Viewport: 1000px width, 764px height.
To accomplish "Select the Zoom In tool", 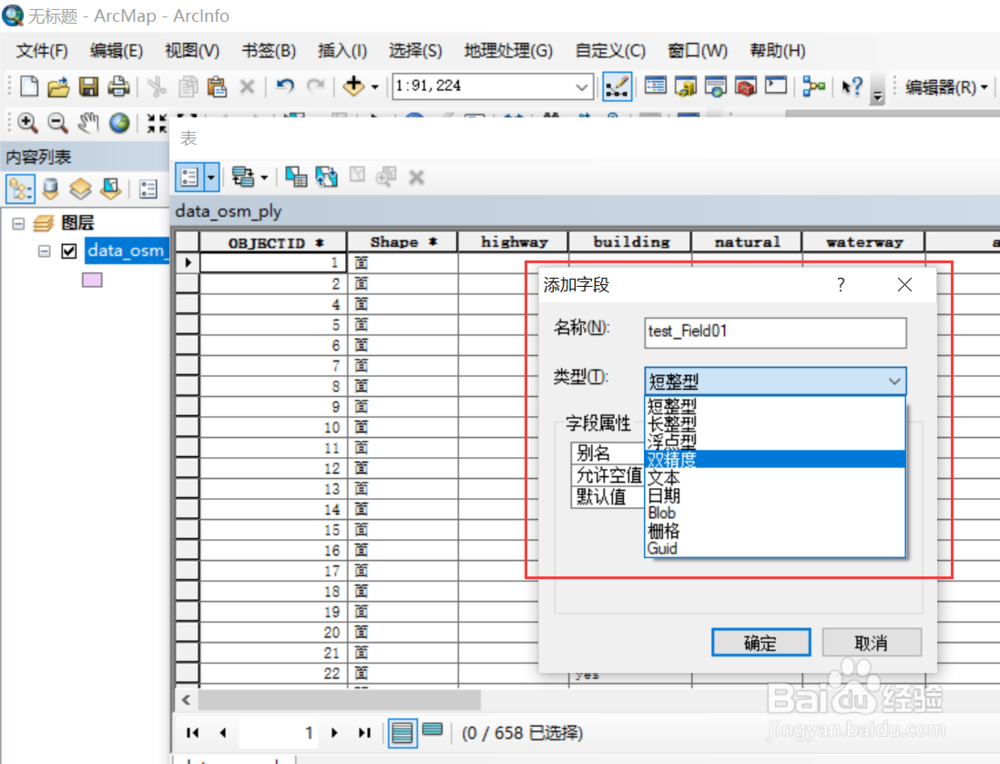I will click(x=27, y=122).
